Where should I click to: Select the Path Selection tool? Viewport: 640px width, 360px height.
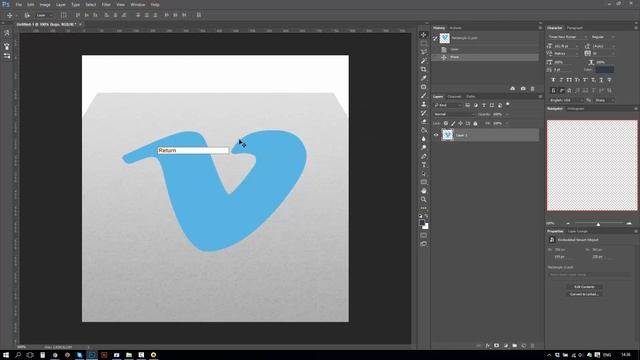[x=424, y=173]
